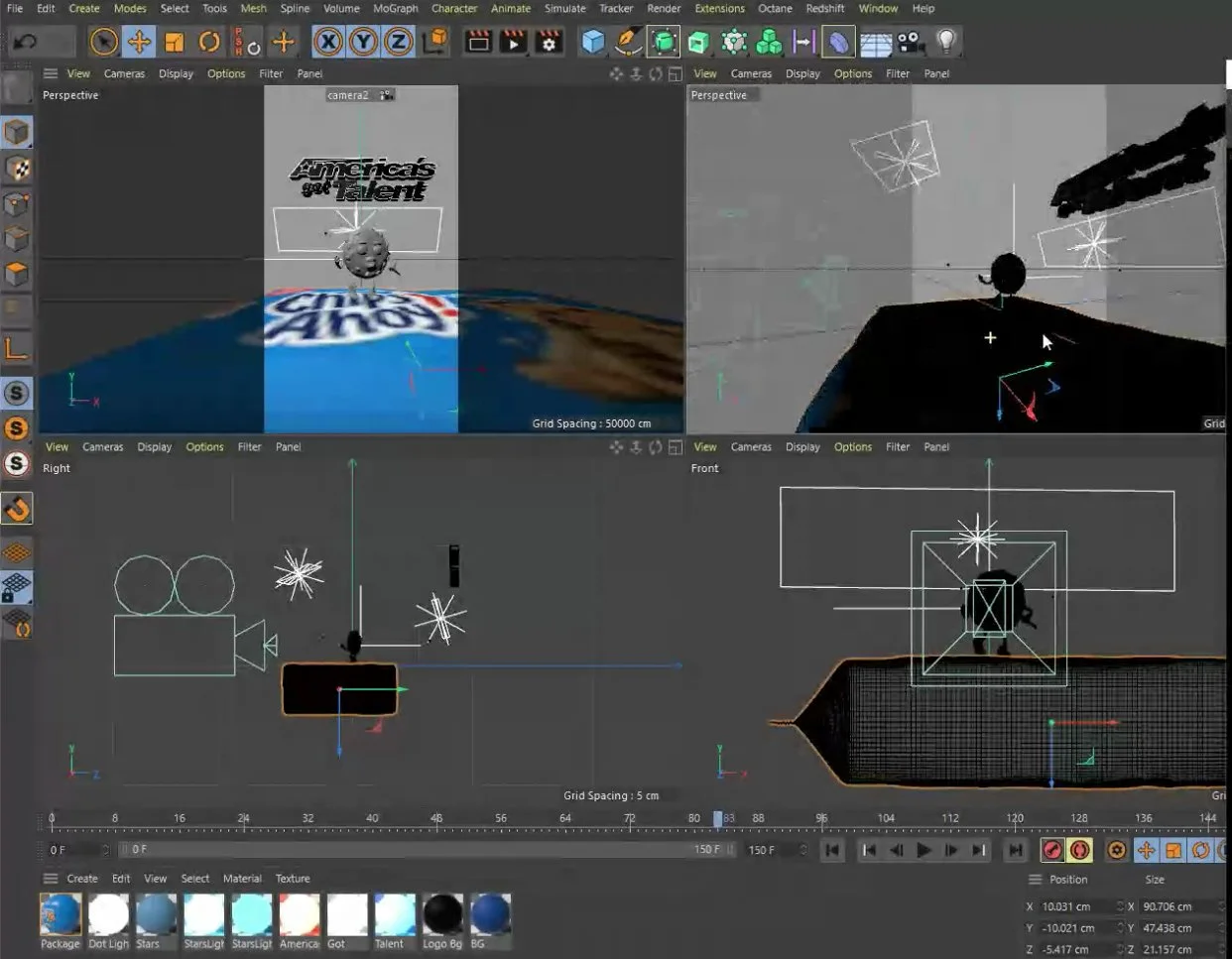Activate the Scale tool in top toolbar
The height and width of the screenshot is (959, 1232).
(175, 42)
